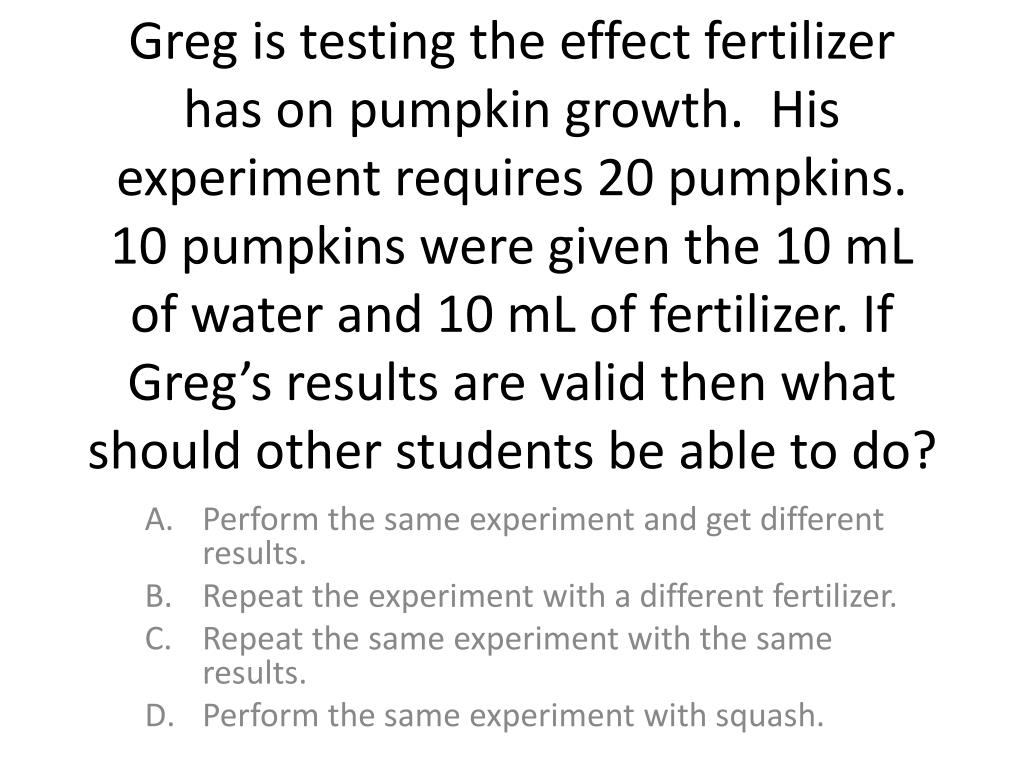Screen dimensions: 1024x768
Task: Click "results." on option C's second line
Action: pos(255,673)
